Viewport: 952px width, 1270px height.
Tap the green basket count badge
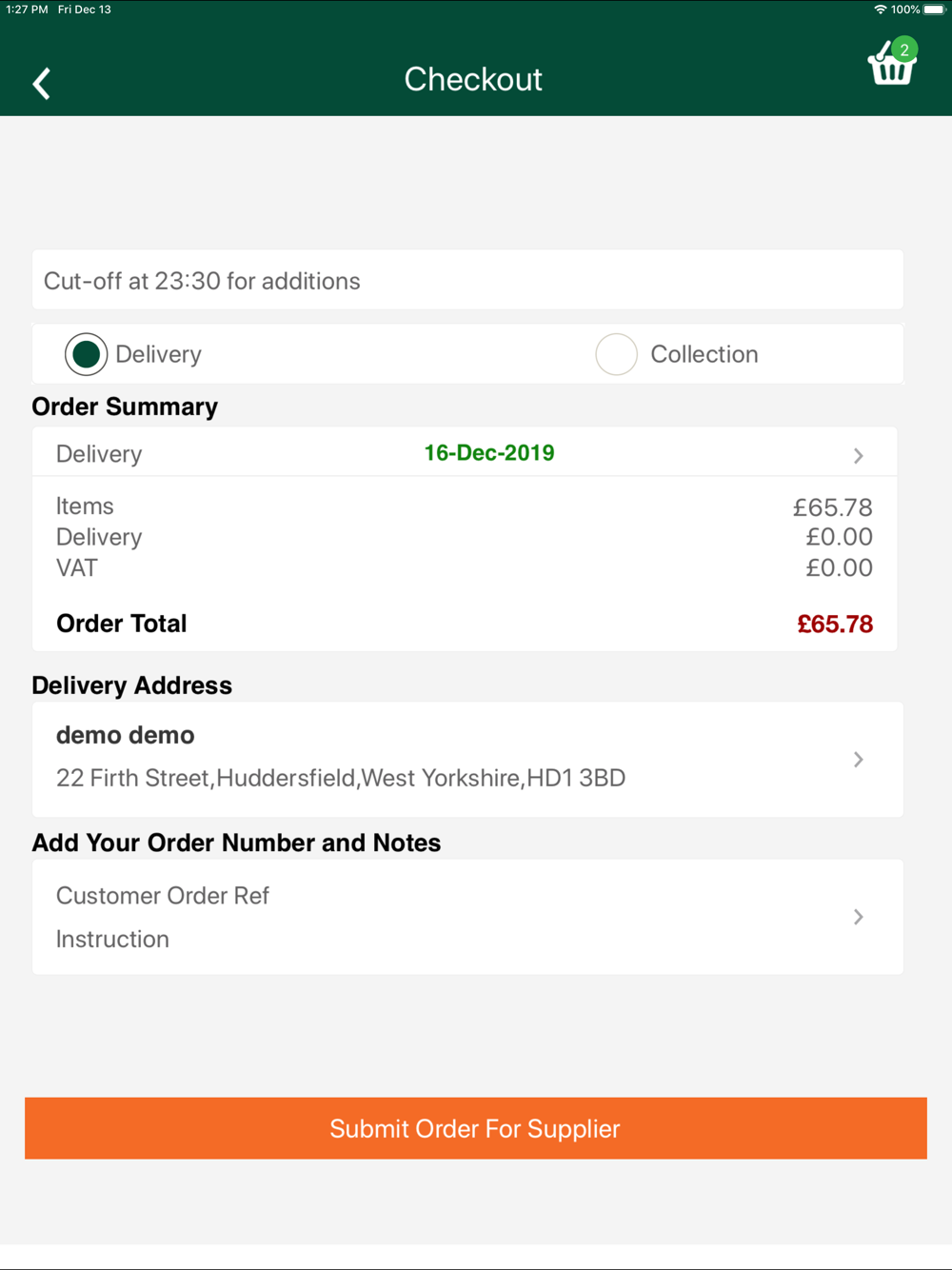pyautogui.click(x=904, y=50)
